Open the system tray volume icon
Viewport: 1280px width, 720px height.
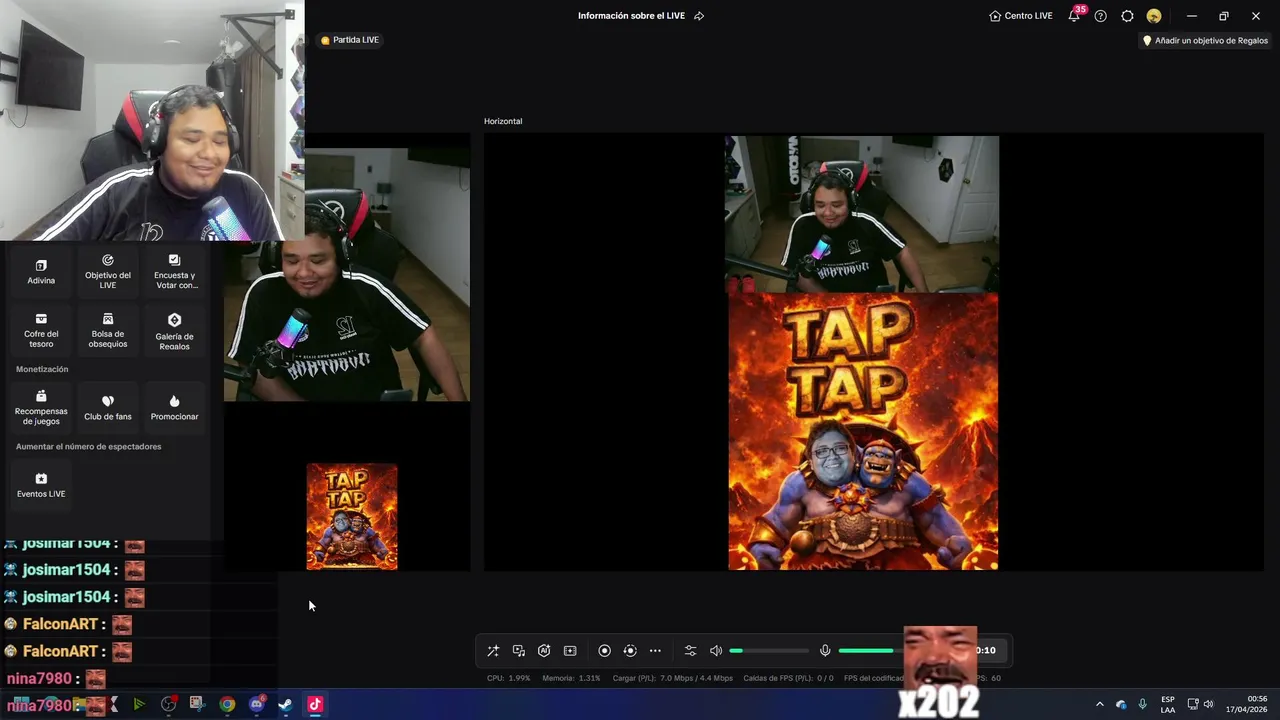tap(1208, 704)
